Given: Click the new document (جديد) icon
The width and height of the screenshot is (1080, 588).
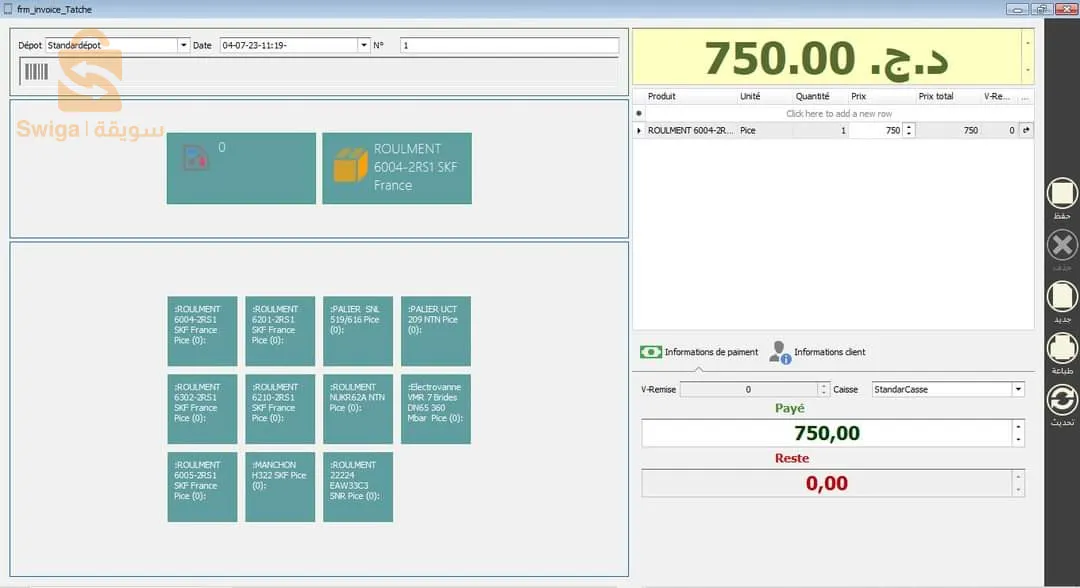Looking at the screenshot, I should point(1061,297).
